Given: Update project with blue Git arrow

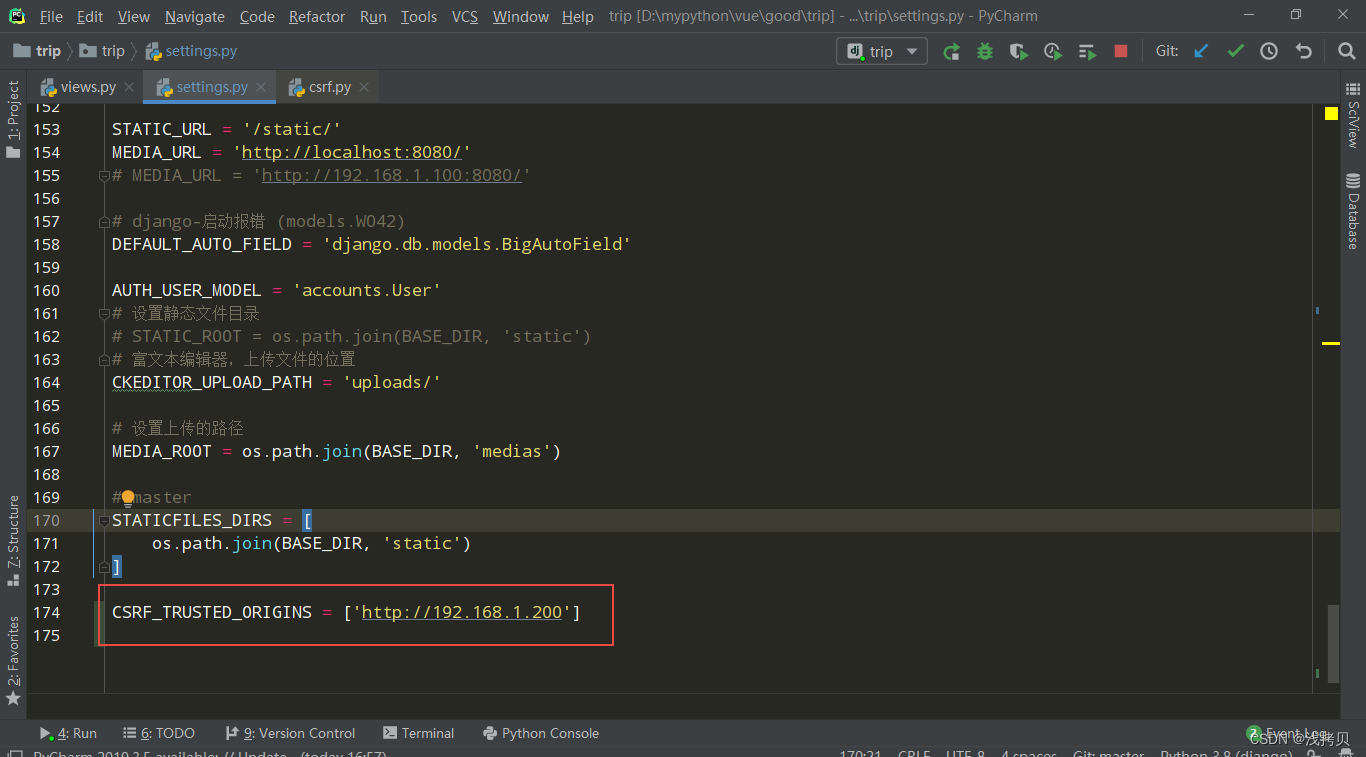Looking at the screenshot, I should click(x=1201, y=51).
